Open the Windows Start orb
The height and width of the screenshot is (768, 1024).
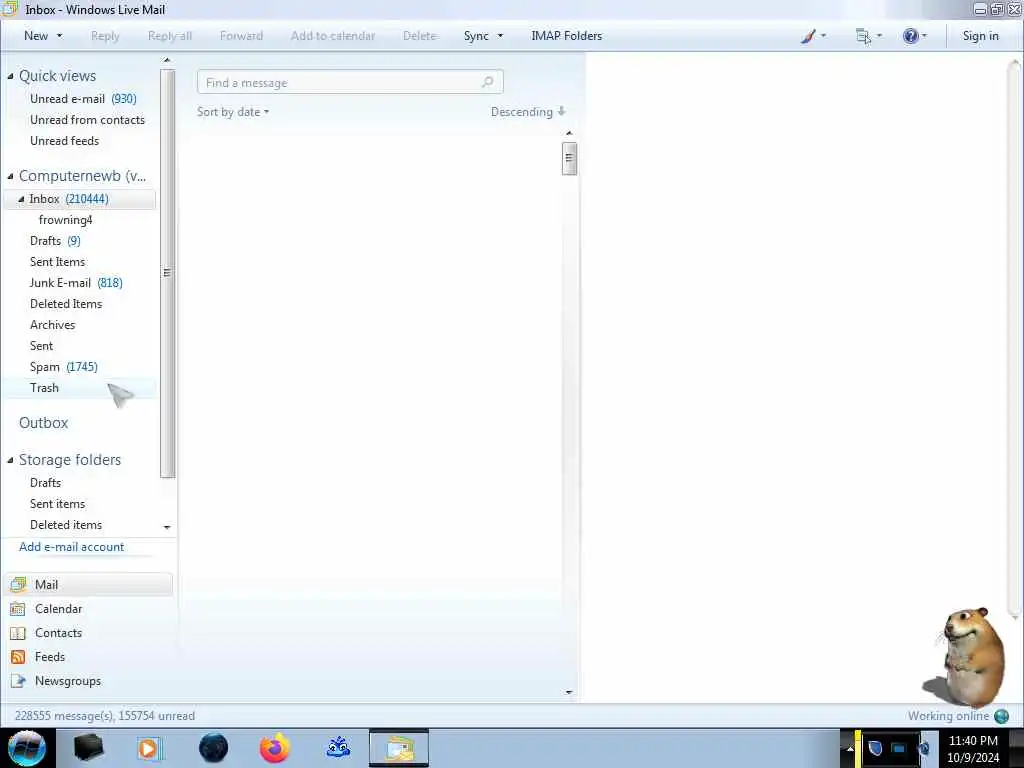26,748
